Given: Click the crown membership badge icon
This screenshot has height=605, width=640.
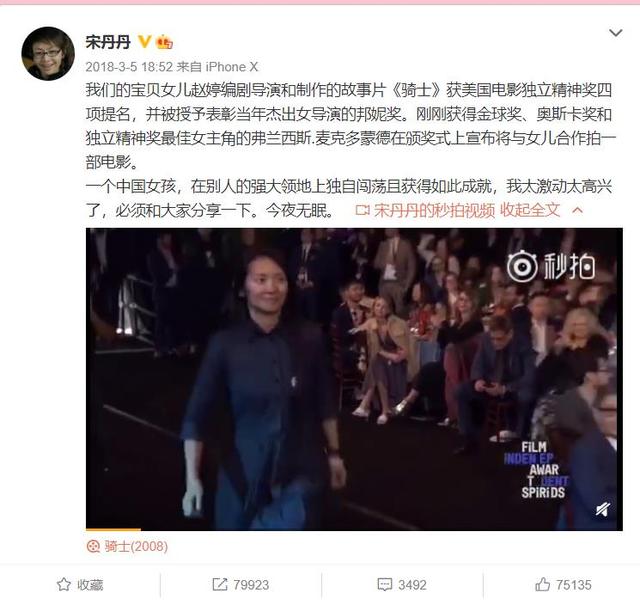Looking at the screenshot, I should pos(164,42).
